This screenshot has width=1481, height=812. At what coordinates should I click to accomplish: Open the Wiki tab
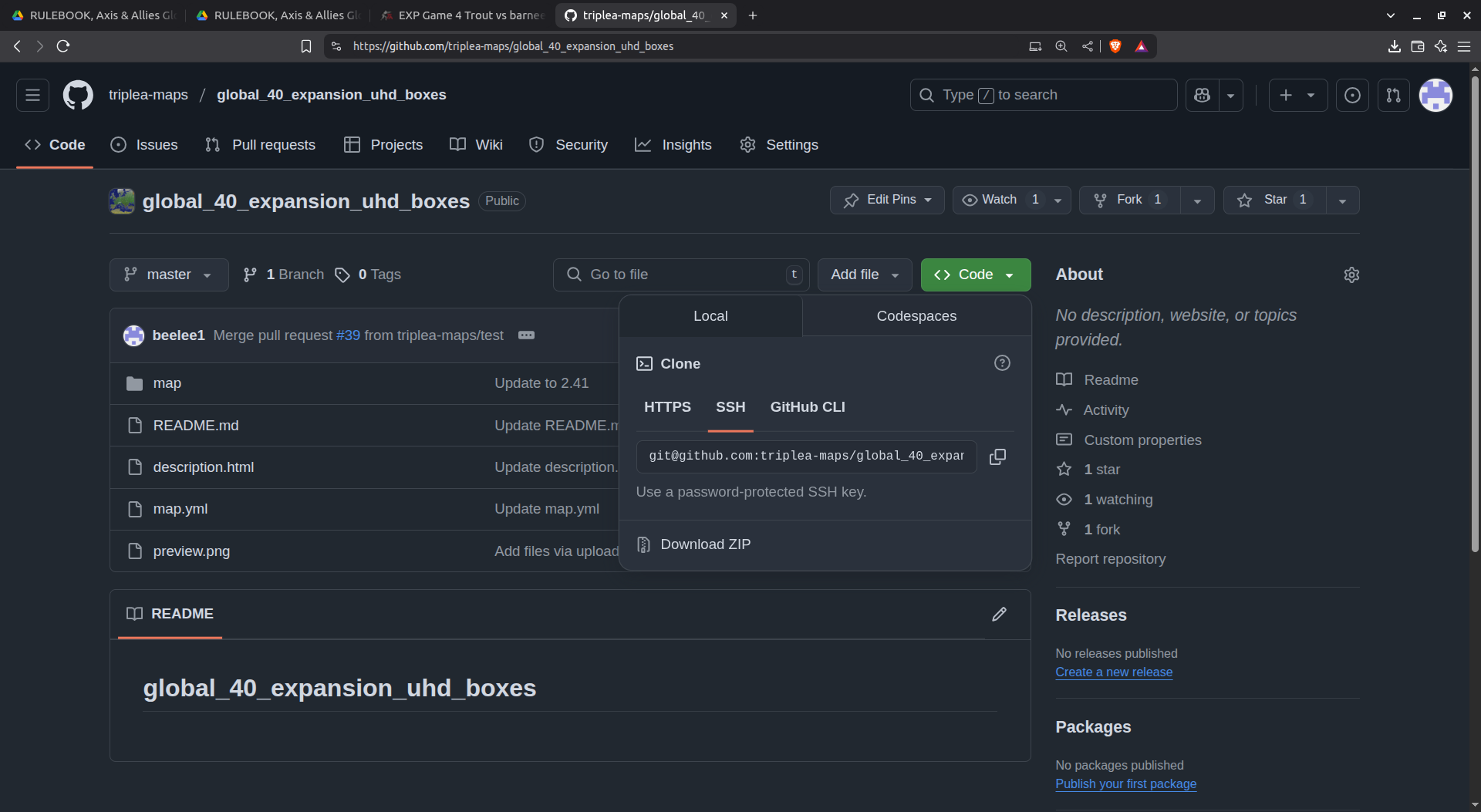(x=477, y=145)
